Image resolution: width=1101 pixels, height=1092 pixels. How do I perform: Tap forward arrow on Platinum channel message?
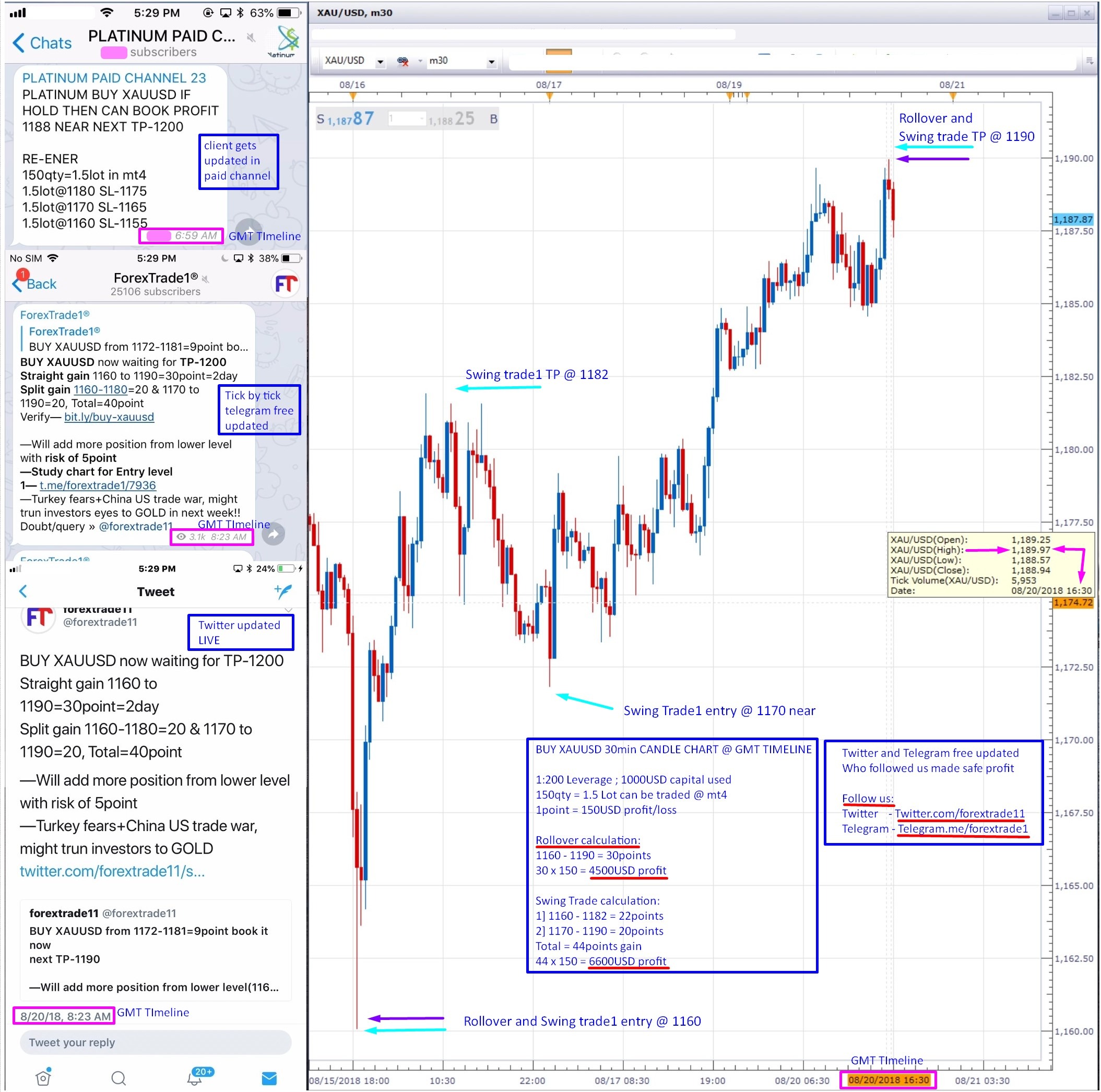[x=249, y=231]
